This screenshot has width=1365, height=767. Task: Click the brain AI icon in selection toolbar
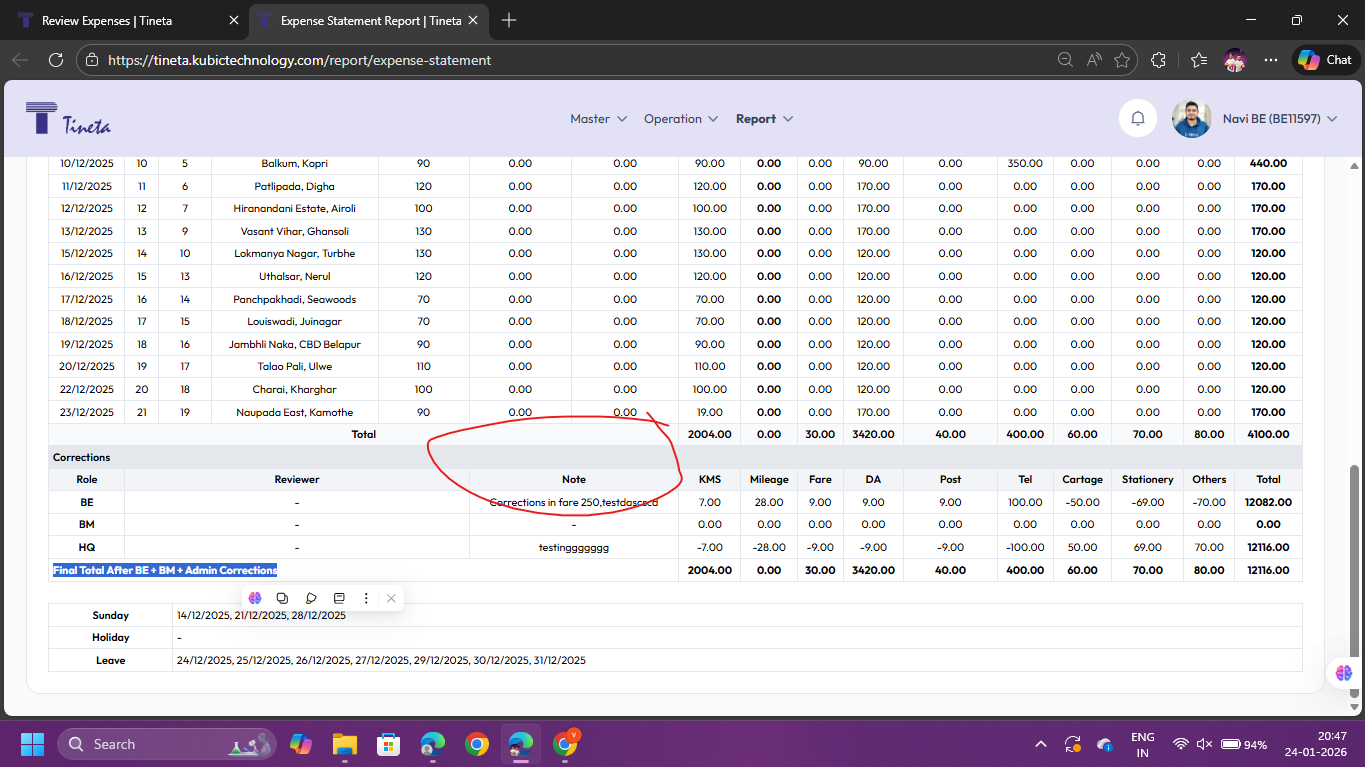255,598
